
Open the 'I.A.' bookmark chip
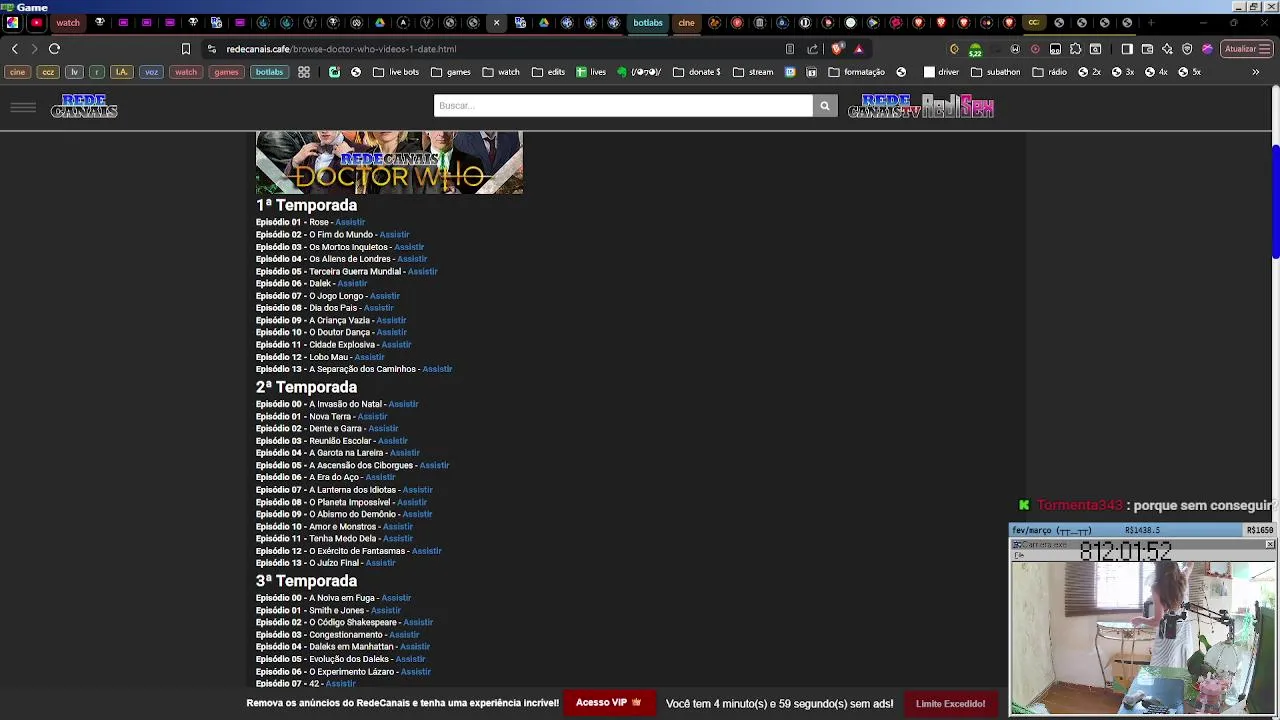click(x=122, y=72)
